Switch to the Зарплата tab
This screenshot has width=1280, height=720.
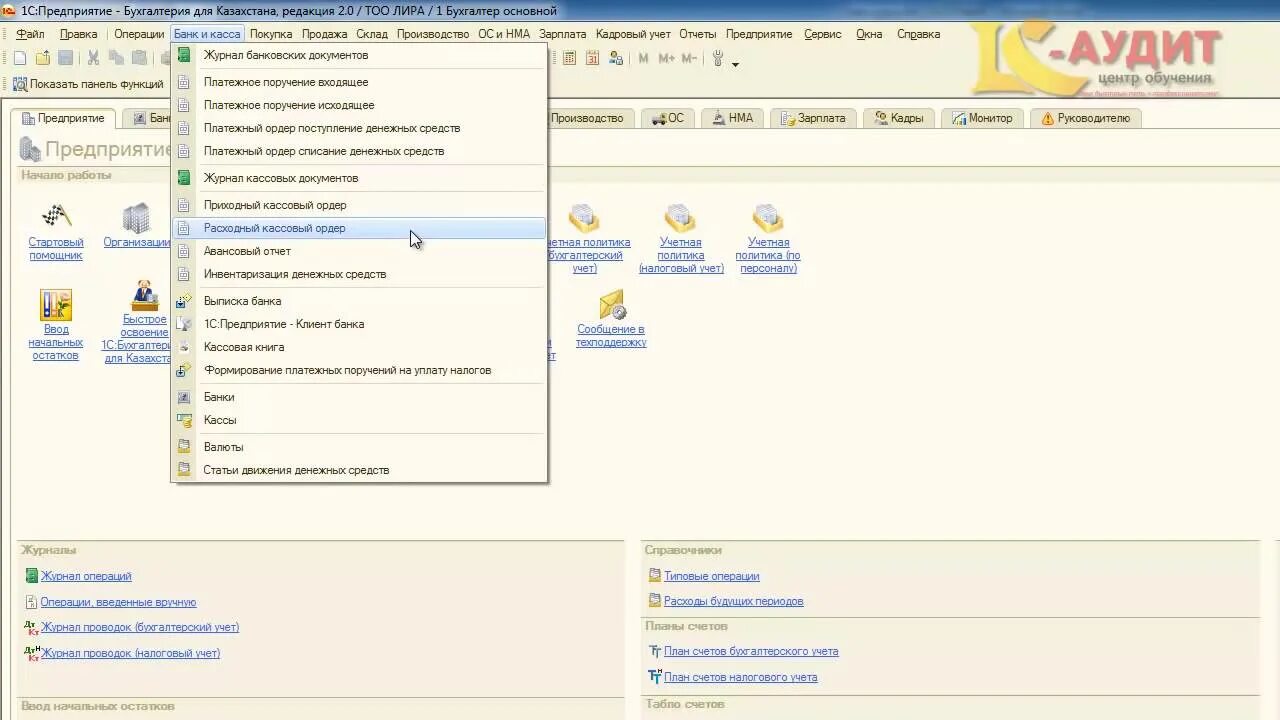point(813,118)
